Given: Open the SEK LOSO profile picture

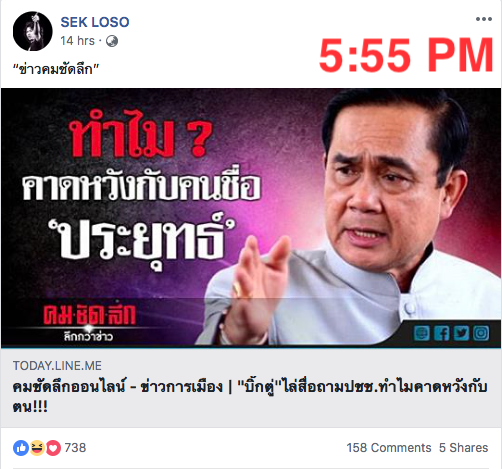Looking at the screenshot, I should [32, 31].
